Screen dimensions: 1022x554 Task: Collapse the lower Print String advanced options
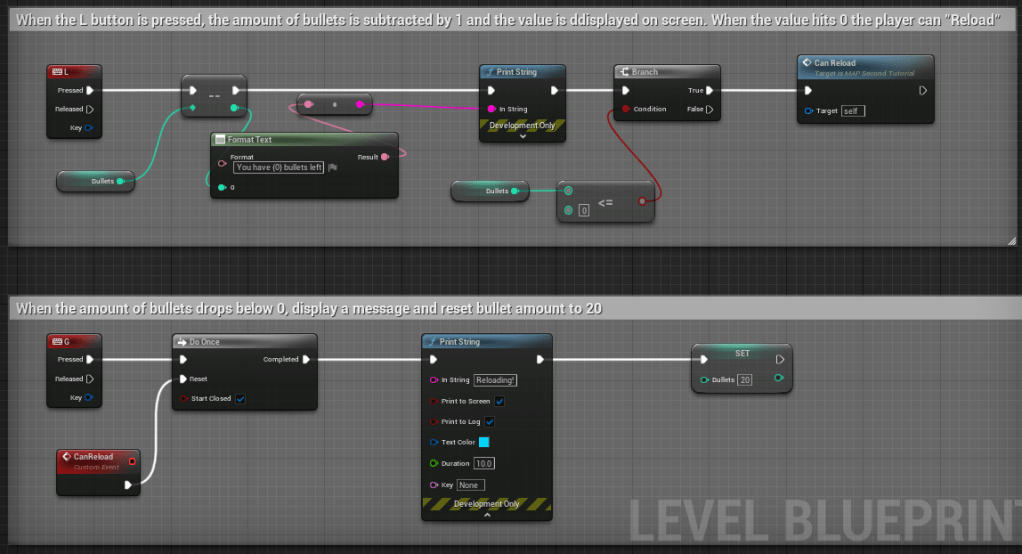487,515
